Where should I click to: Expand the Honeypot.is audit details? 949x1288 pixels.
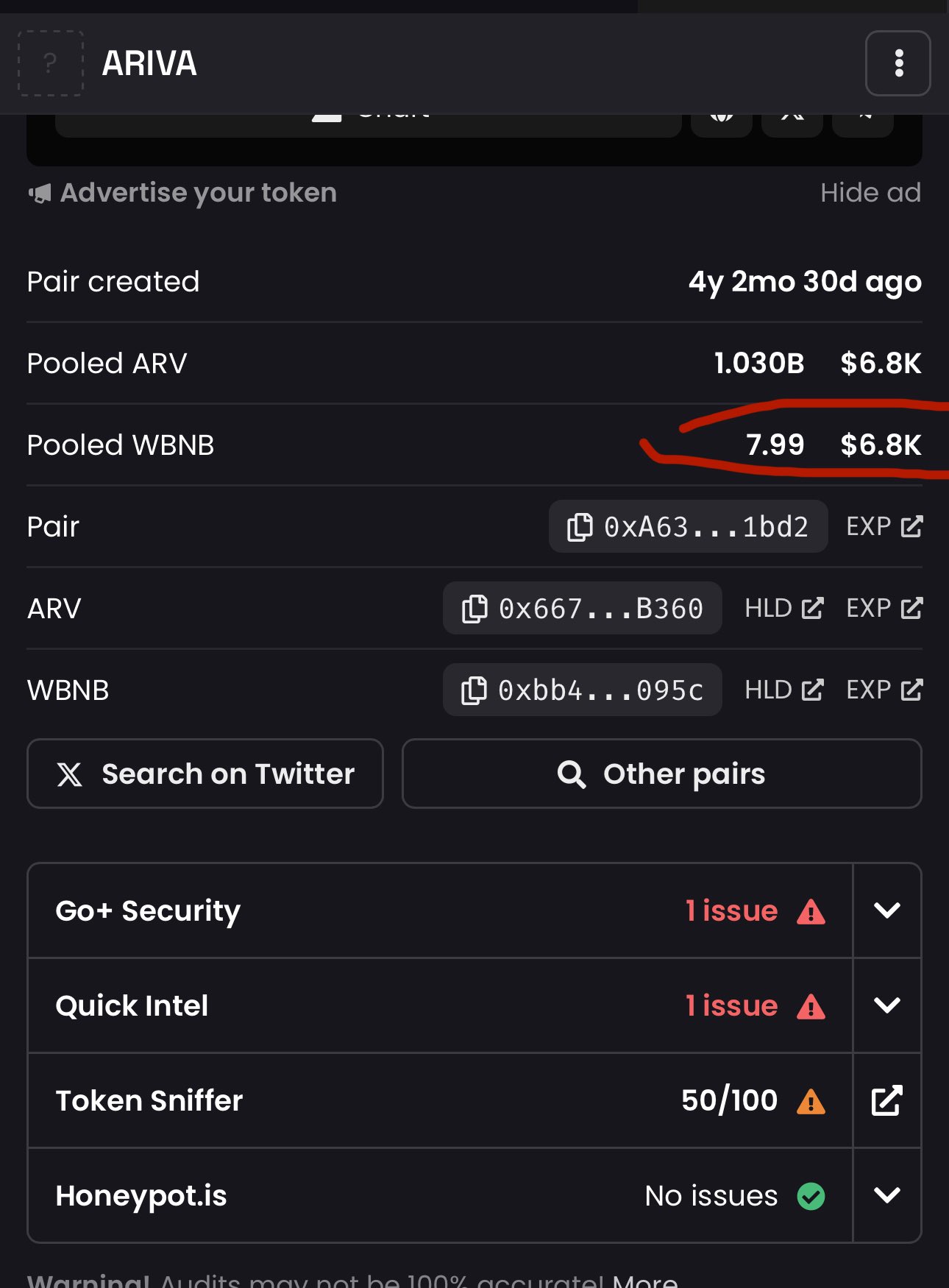click(886, 1195)
